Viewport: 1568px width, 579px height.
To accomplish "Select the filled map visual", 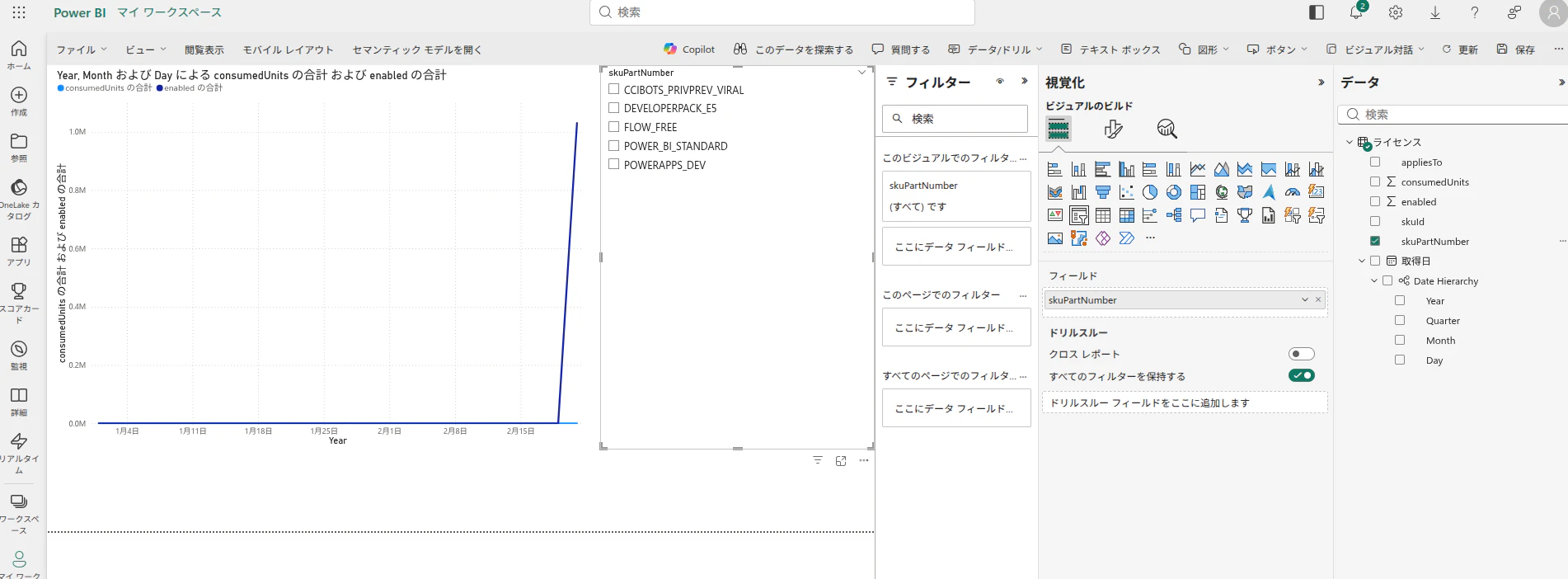I will 1245,192.
